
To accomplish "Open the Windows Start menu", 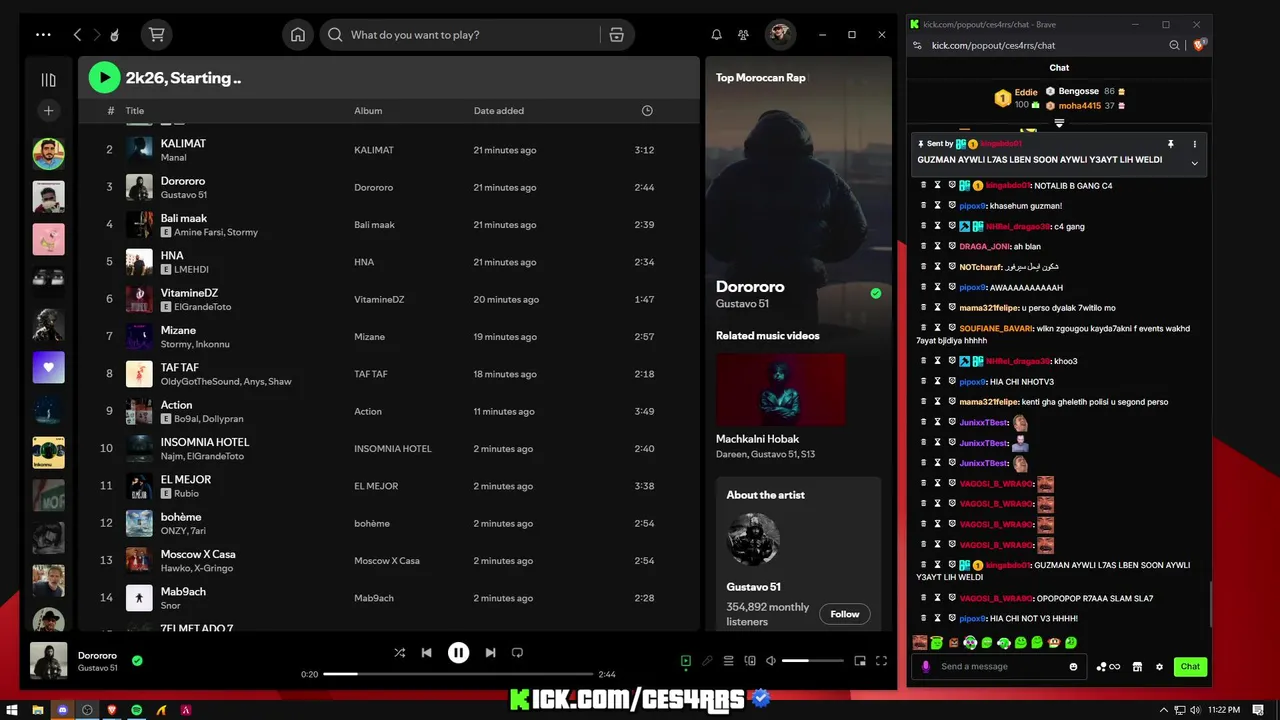I will click(13, 710).
